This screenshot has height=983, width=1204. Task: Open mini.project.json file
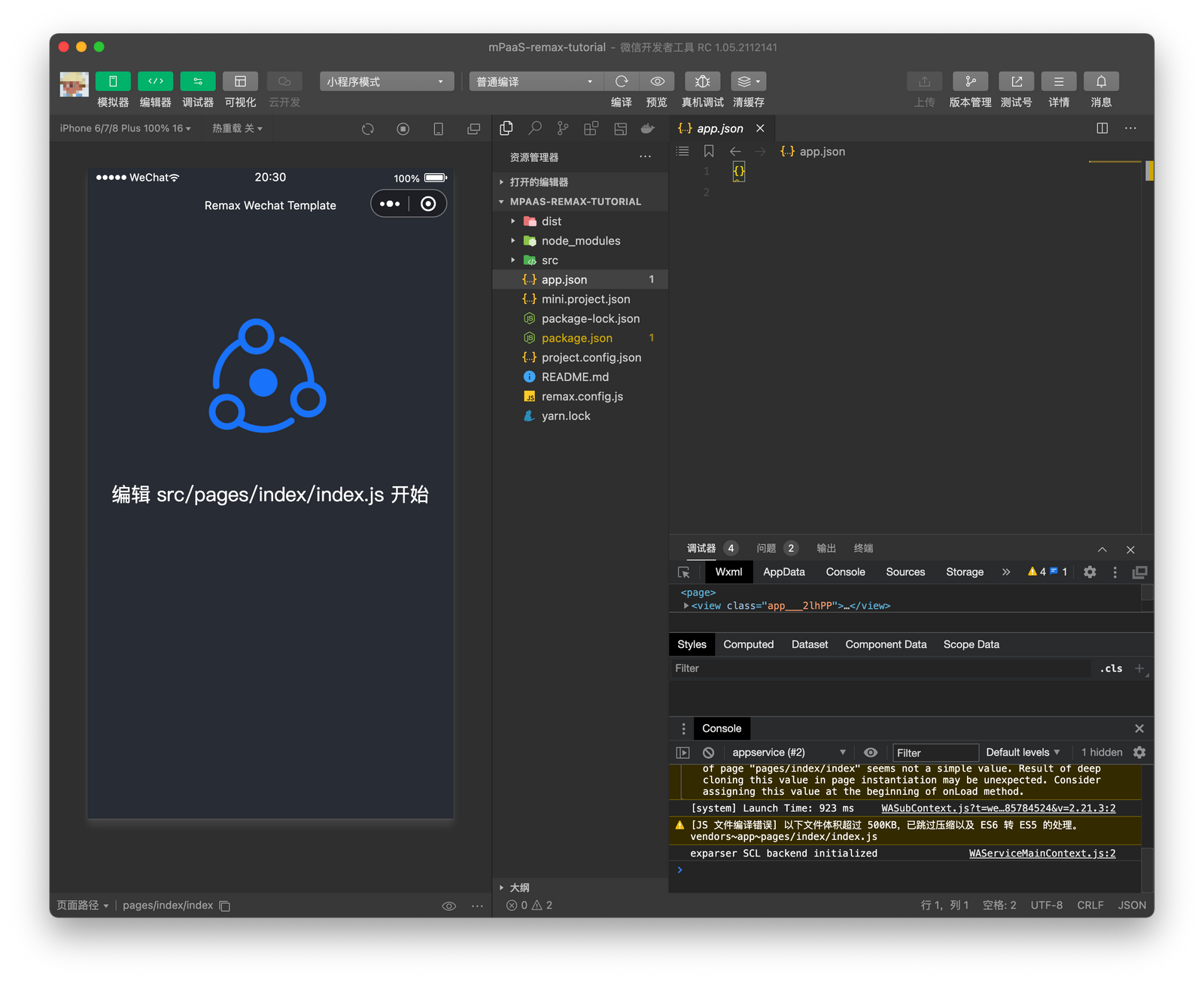[x=580, y=300]
